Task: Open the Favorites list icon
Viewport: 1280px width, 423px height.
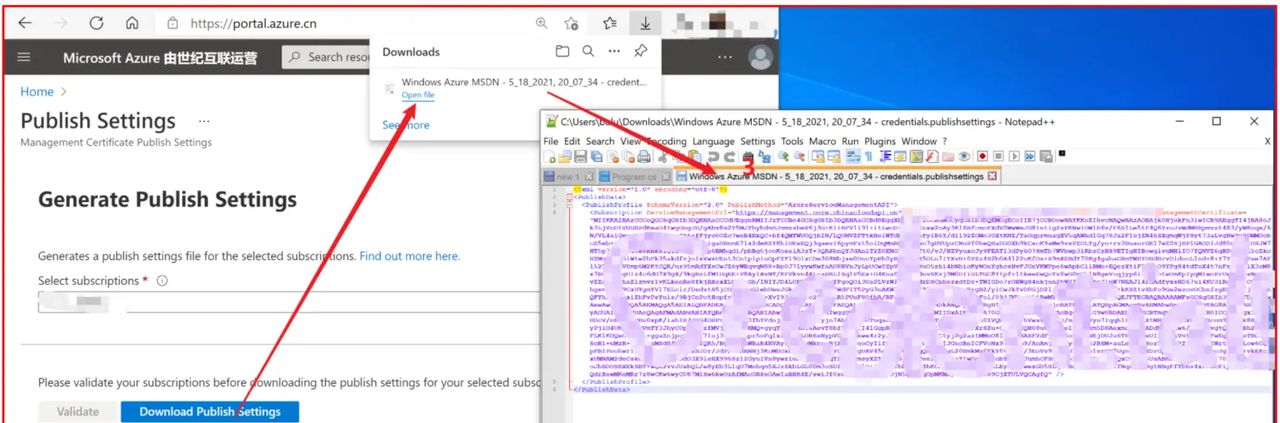Action: click(x=610, y=22)
